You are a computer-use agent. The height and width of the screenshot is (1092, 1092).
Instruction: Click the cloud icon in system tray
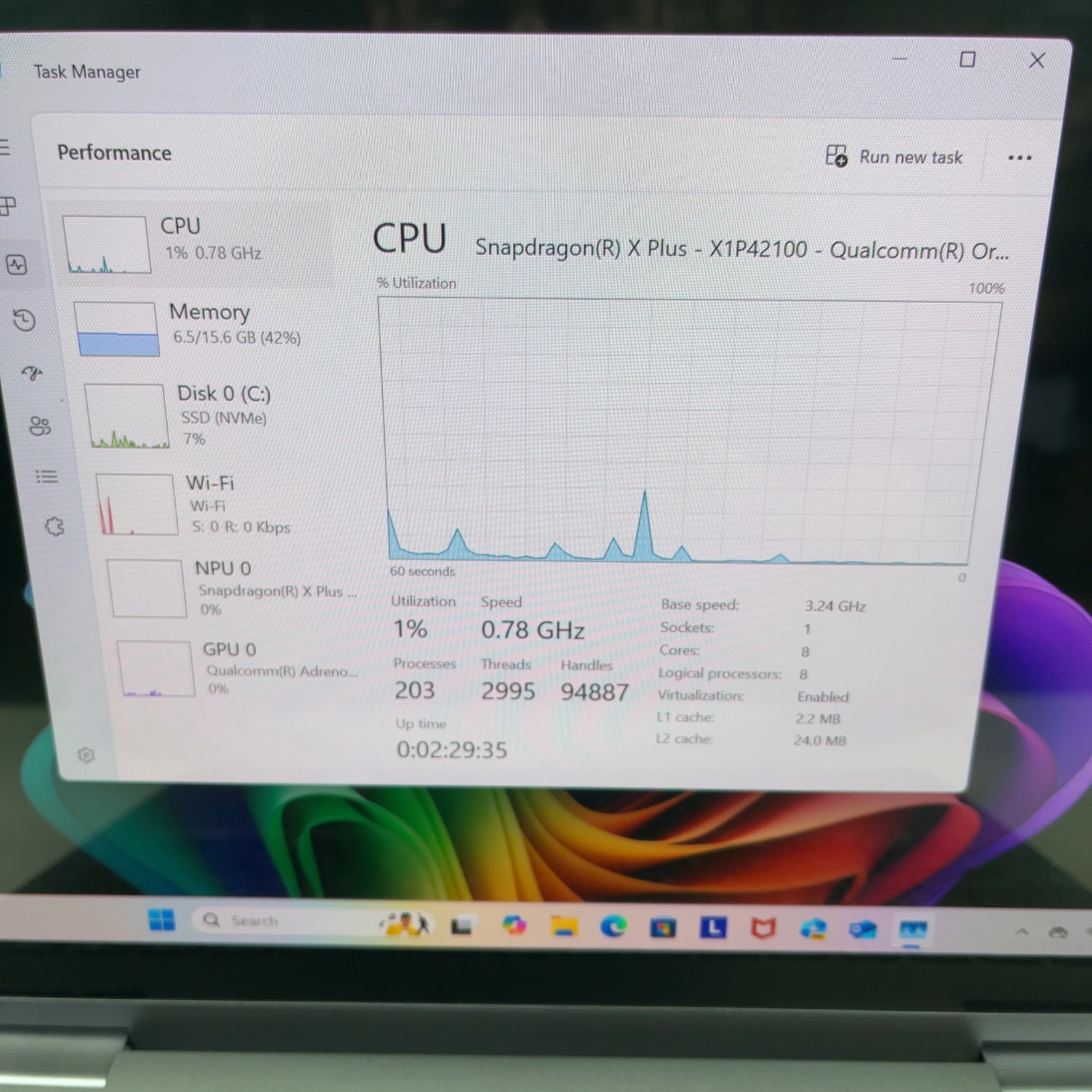[1059, 932]
